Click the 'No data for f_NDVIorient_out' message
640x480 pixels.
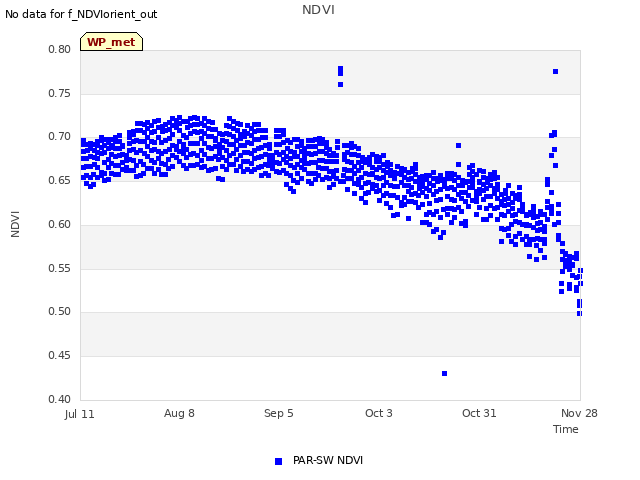click(x=81, y=14)
